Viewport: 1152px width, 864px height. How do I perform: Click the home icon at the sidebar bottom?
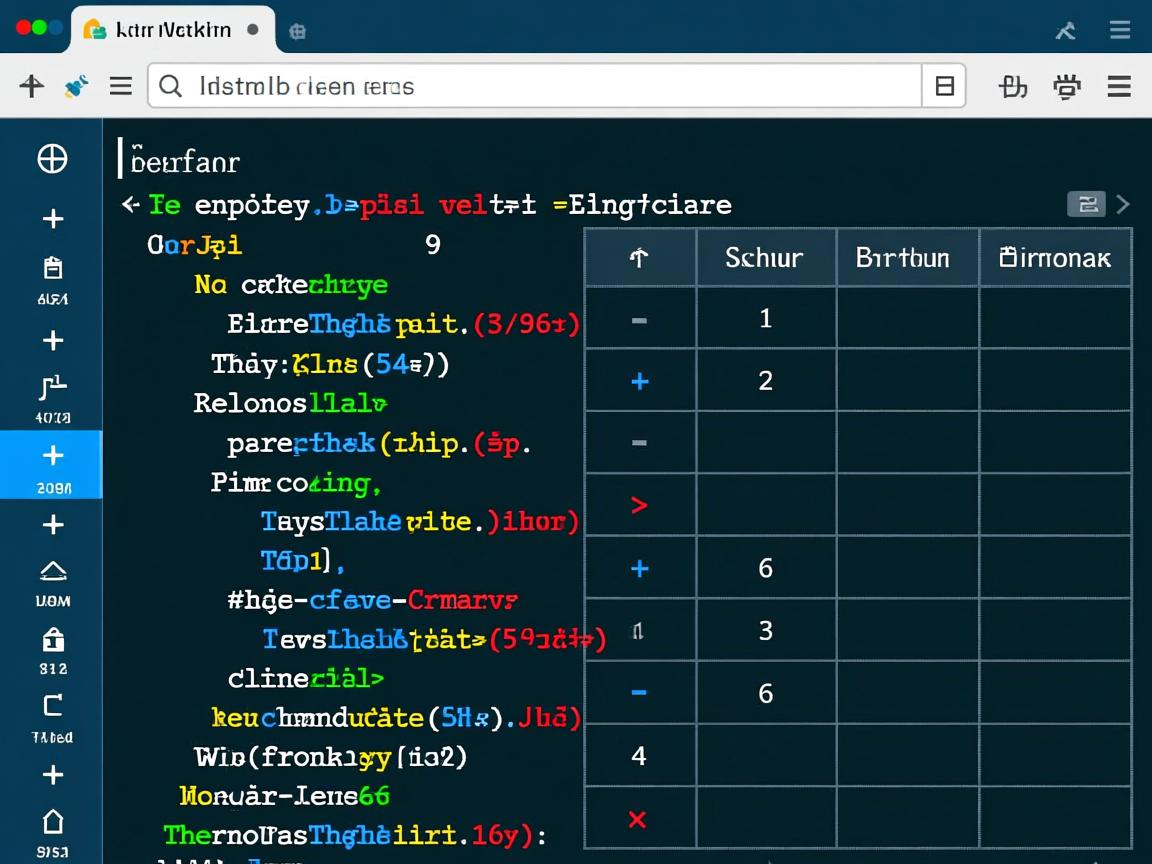coord(53,822)
